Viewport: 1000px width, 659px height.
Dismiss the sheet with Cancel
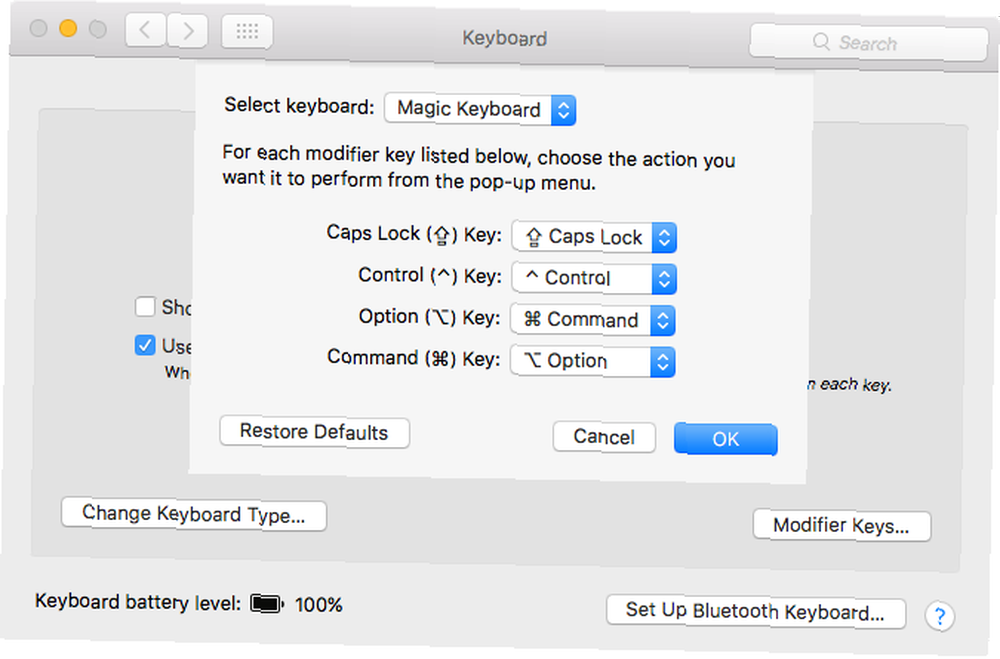604,437
